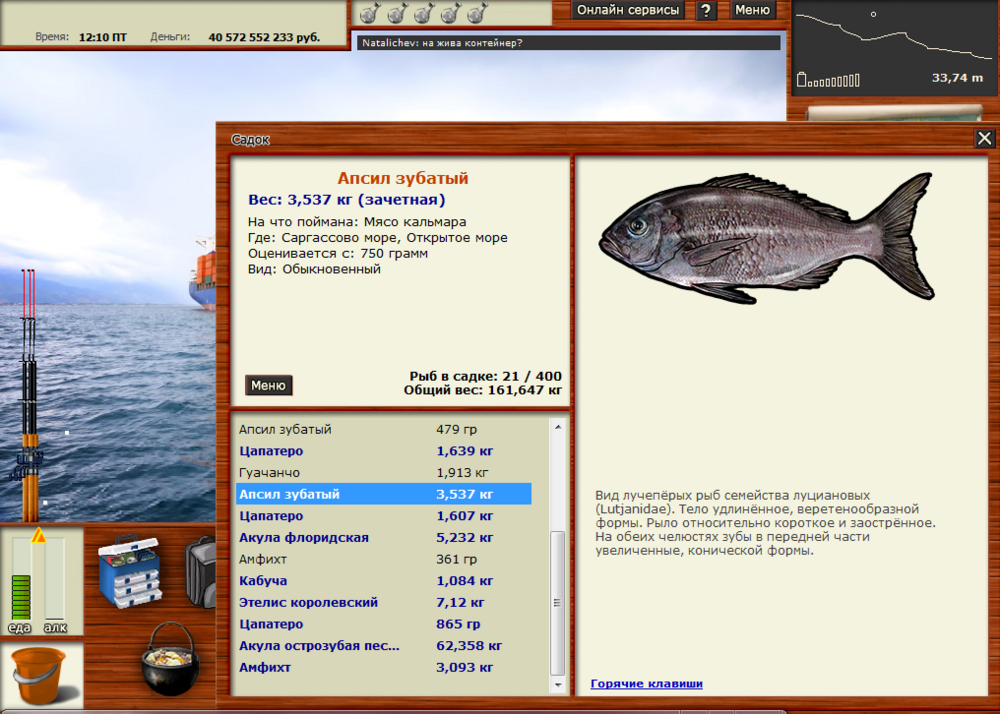Close the Садок window
Viewport: 1000px width, 714px height.
coord(984,139)
